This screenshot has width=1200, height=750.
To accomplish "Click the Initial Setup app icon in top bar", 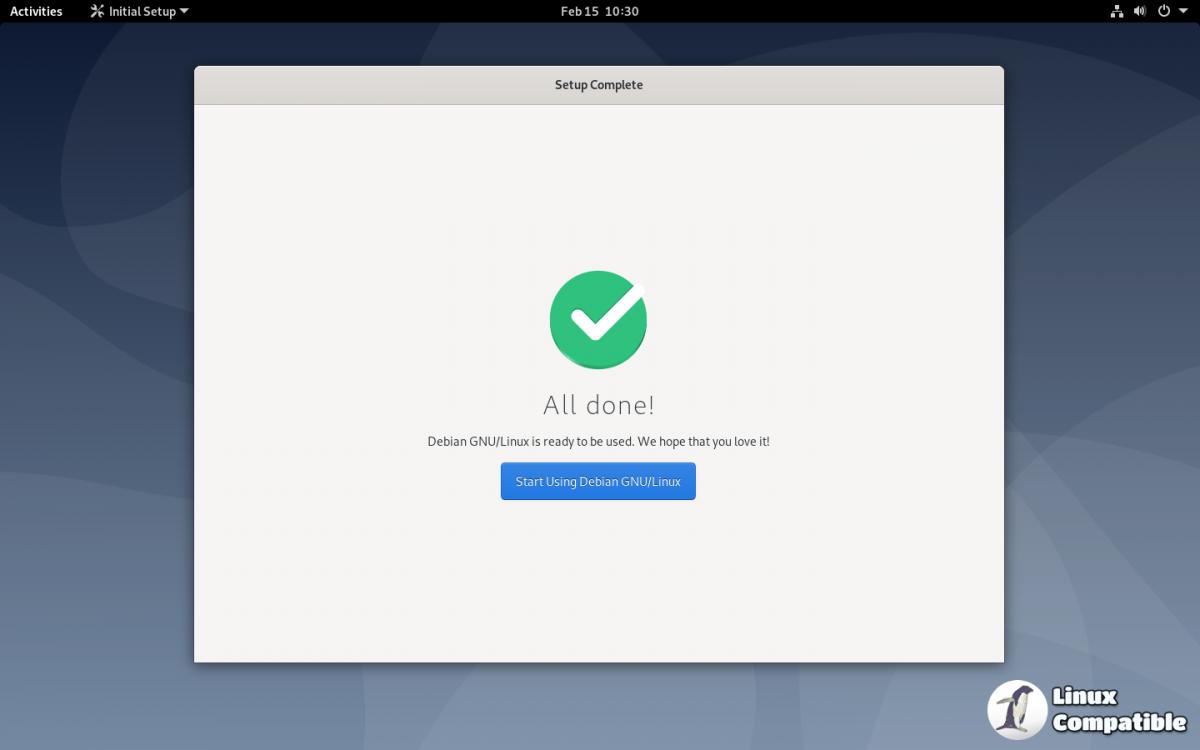I will pos(97,11).
